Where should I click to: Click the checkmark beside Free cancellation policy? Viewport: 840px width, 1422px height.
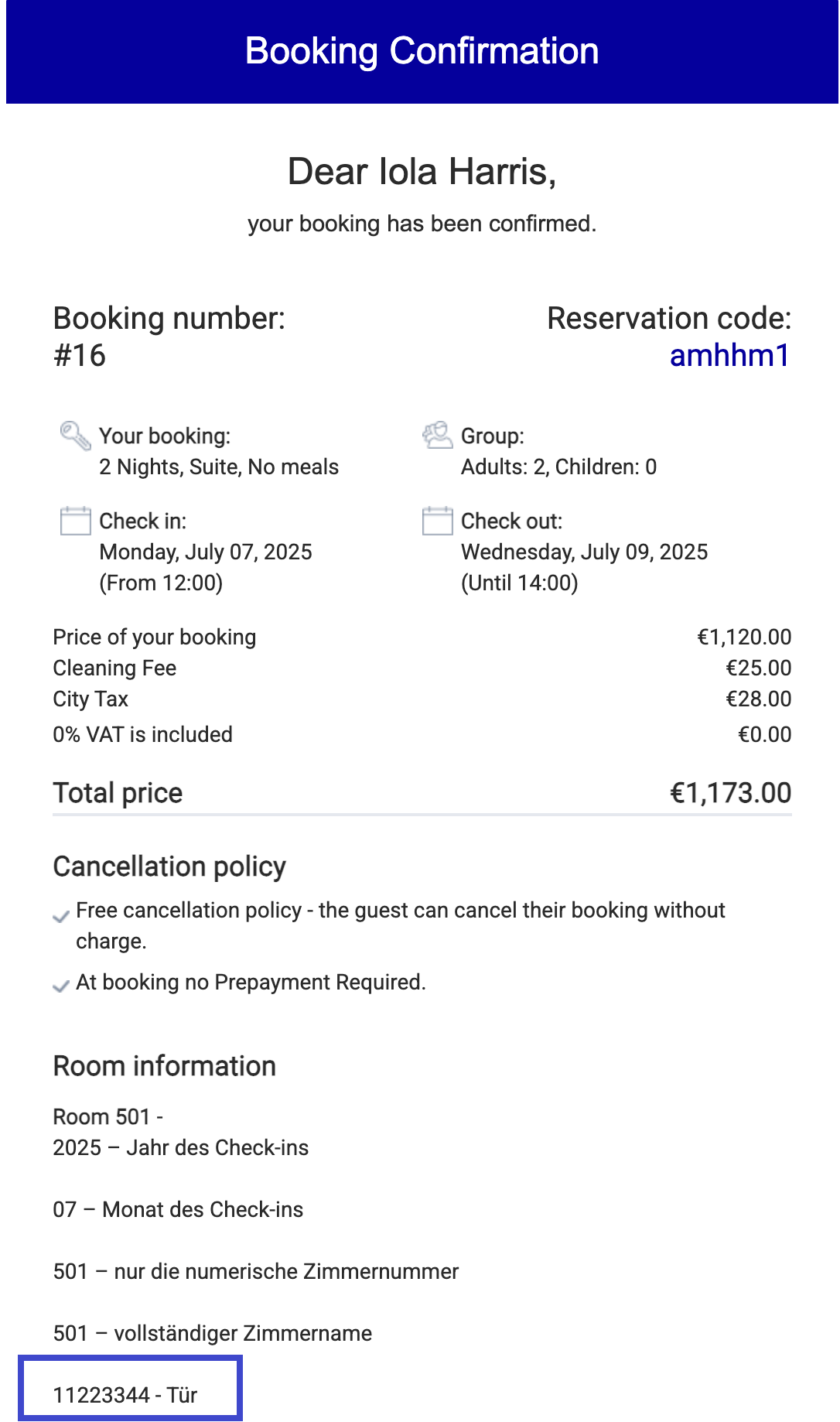click(x=61, y=918)
